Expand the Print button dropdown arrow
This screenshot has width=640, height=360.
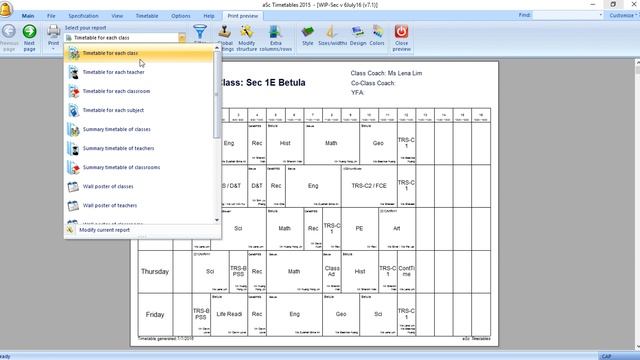(53, 49)
